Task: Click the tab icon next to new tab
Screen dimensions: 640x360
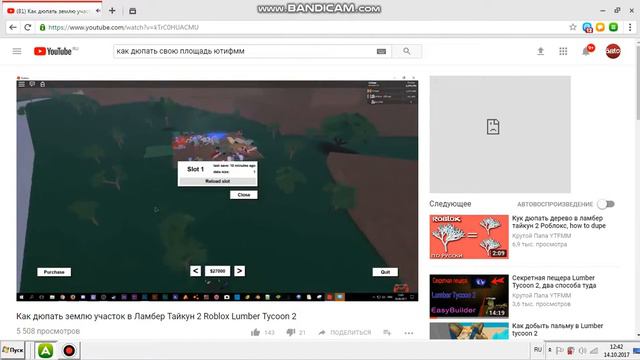Action: coord(133,11)
